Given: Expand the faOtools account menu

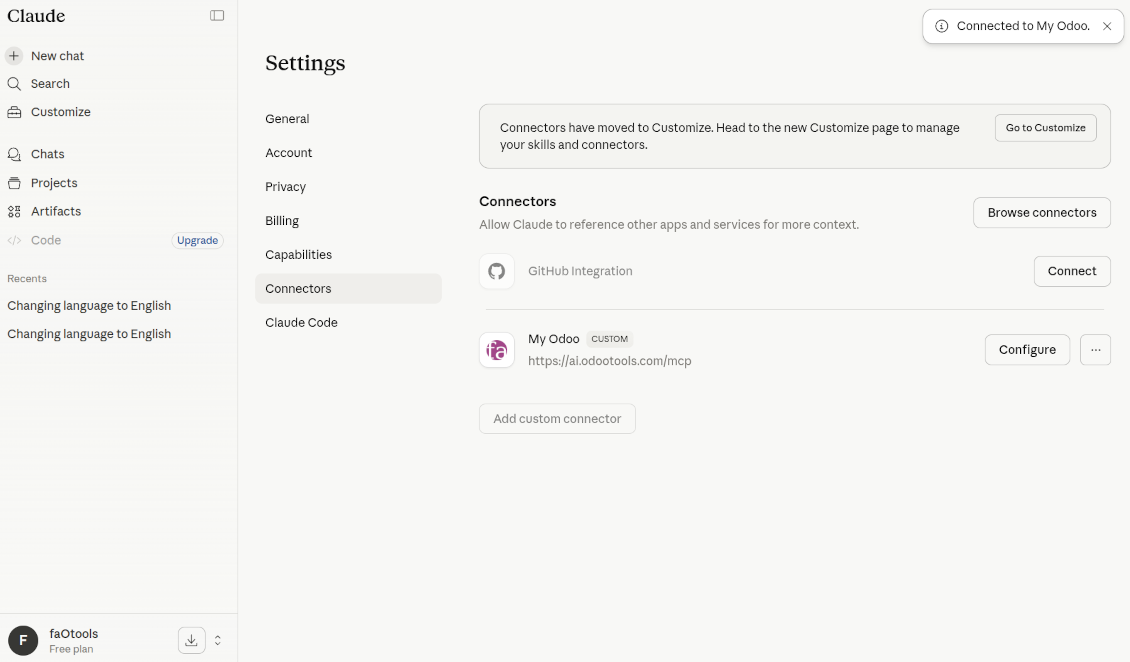Looking at the screenshot, I should (218, 639).
